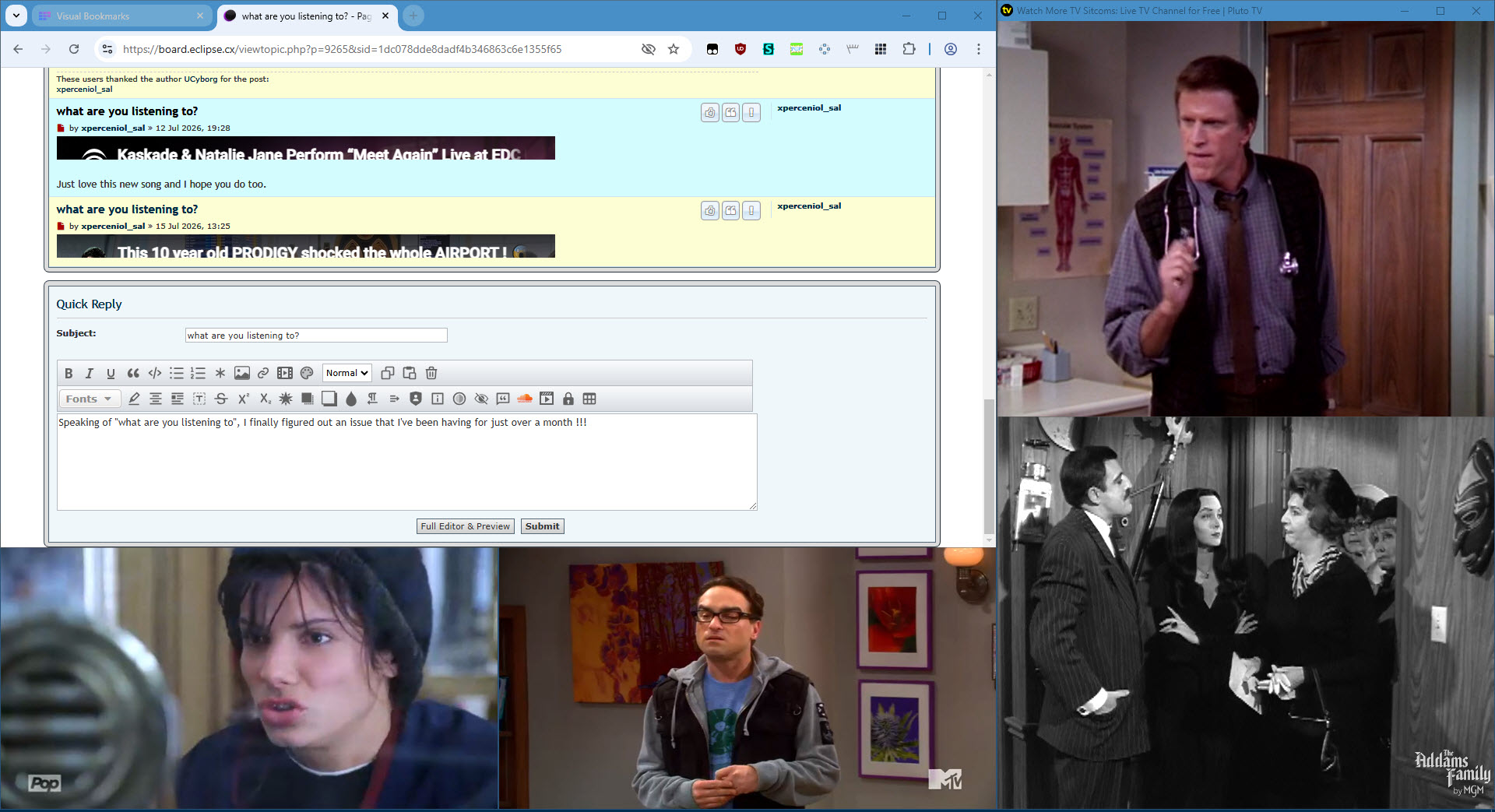The width and height of the screenshot is (1495, 812).
Task: Apply the water drop toolbar icon
Action: [x=351, y=399]
